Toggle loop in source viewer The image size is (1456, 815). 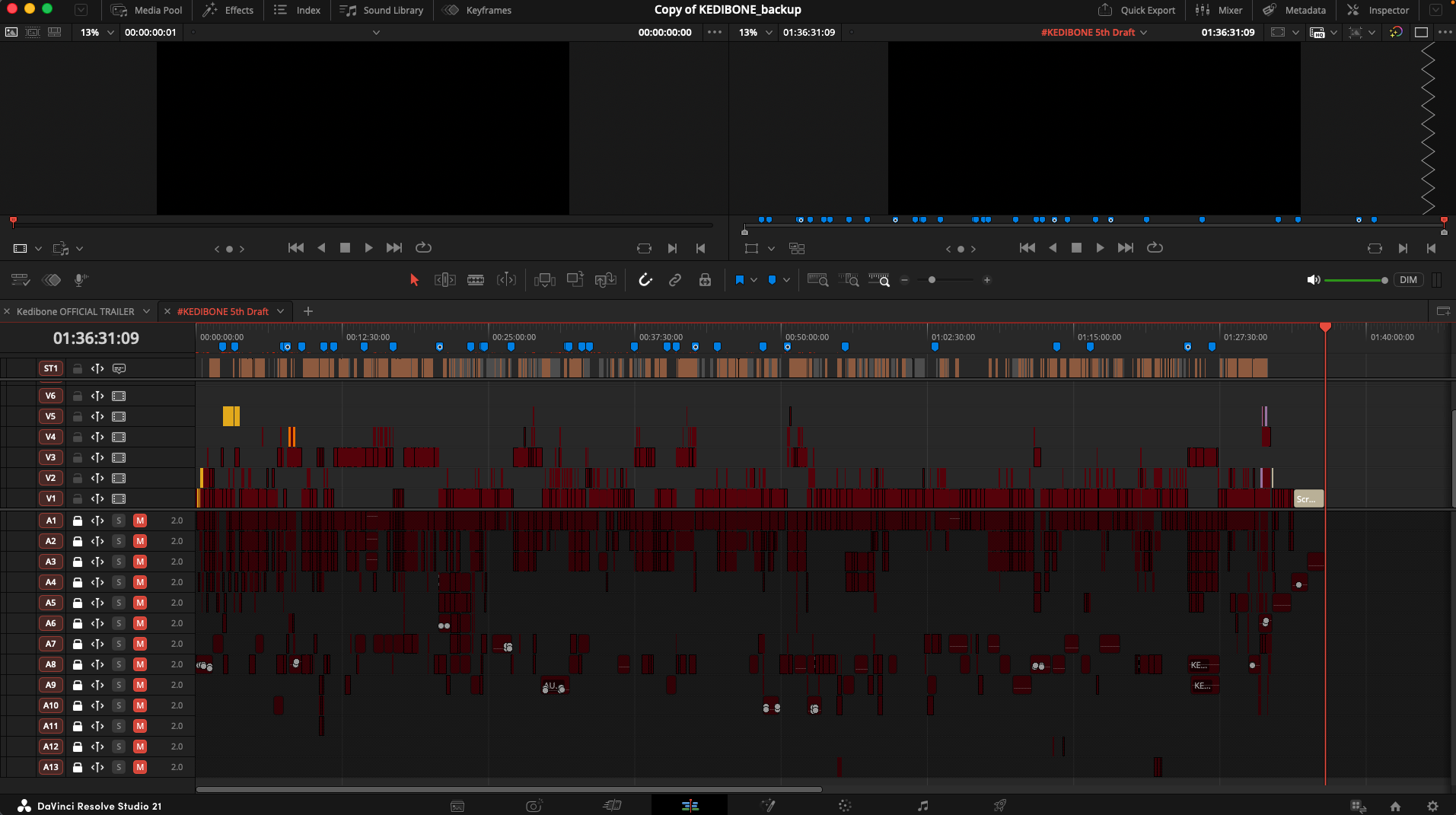(x=423, y=247)
